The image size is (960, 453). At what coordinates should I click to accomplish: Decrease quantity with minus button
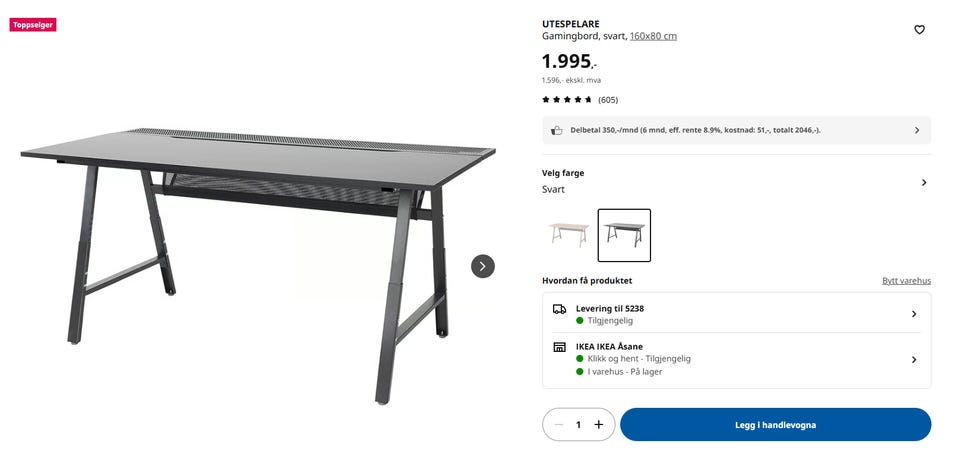tap(558, 425)
